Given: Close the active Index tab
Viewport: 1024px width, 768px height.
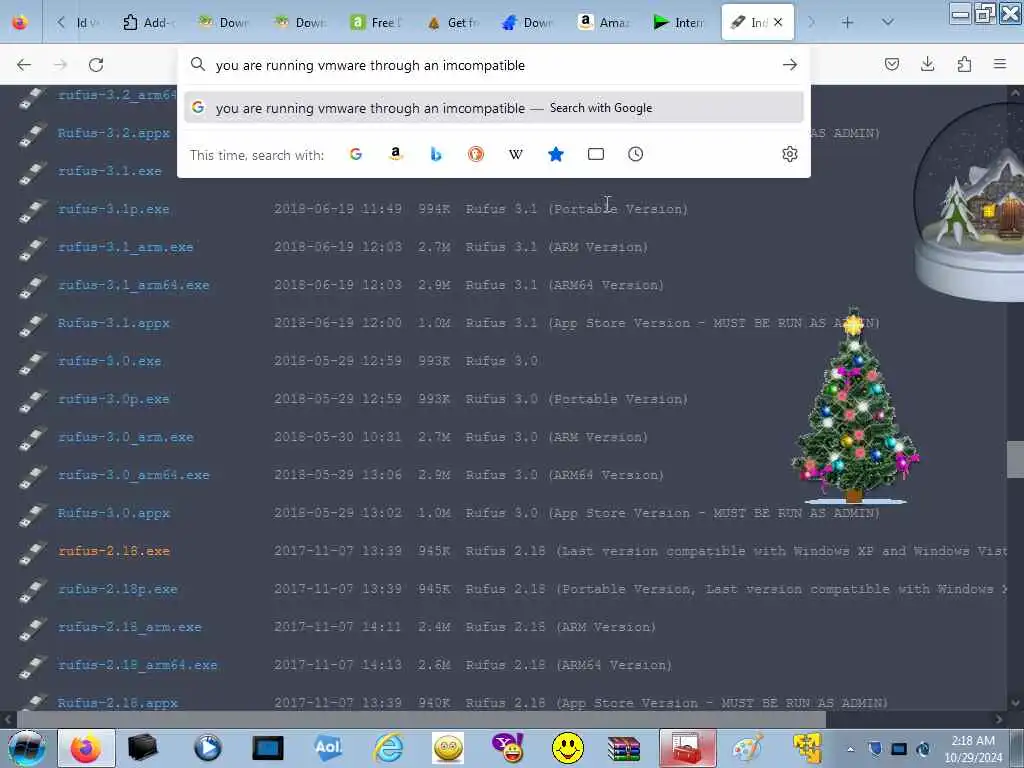Looking at the screenshot, I should tap(778, 22).
